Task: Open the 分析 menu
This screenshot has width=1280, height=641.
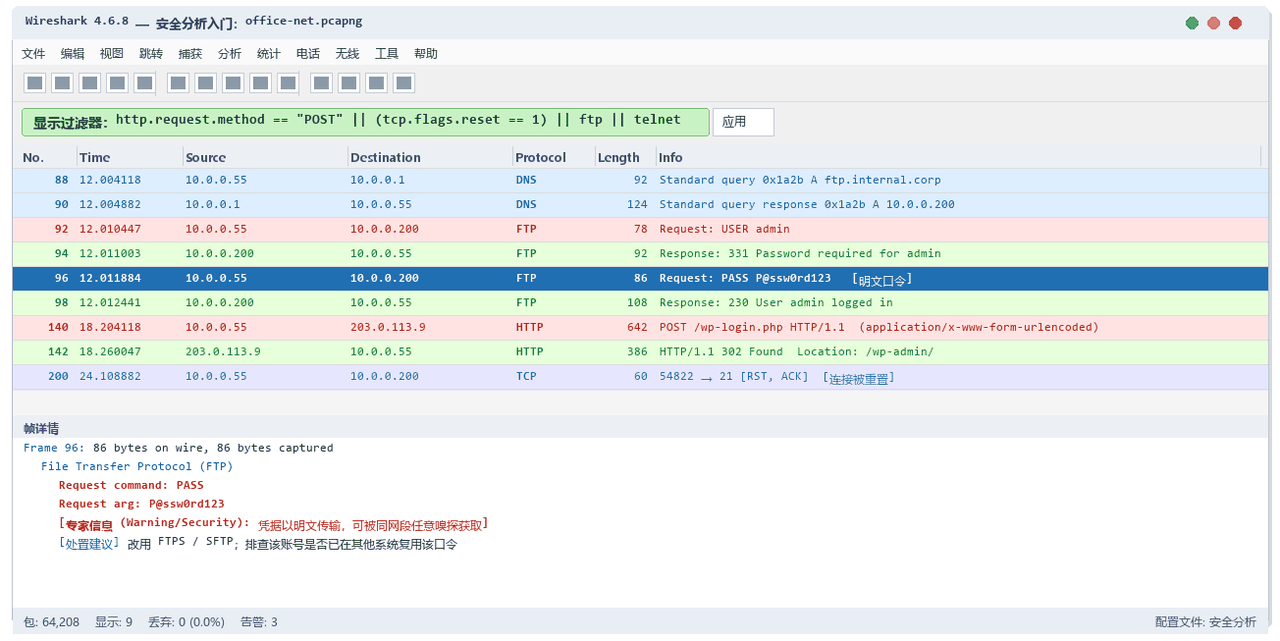Action: click(229, 54)
